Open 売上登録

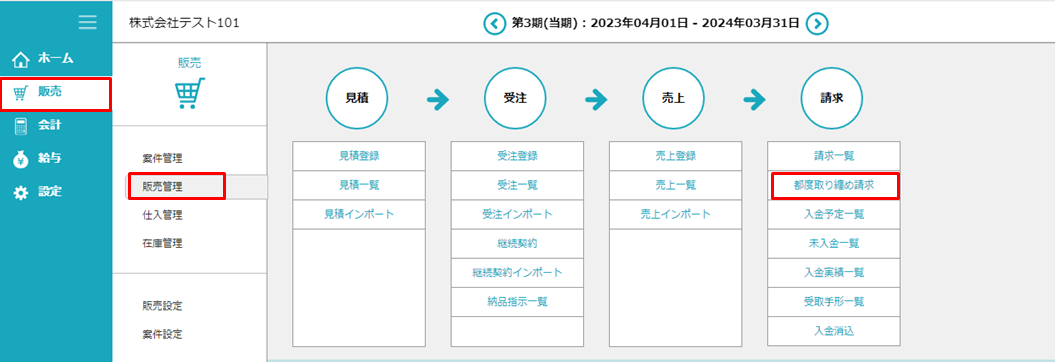point(676,156)
